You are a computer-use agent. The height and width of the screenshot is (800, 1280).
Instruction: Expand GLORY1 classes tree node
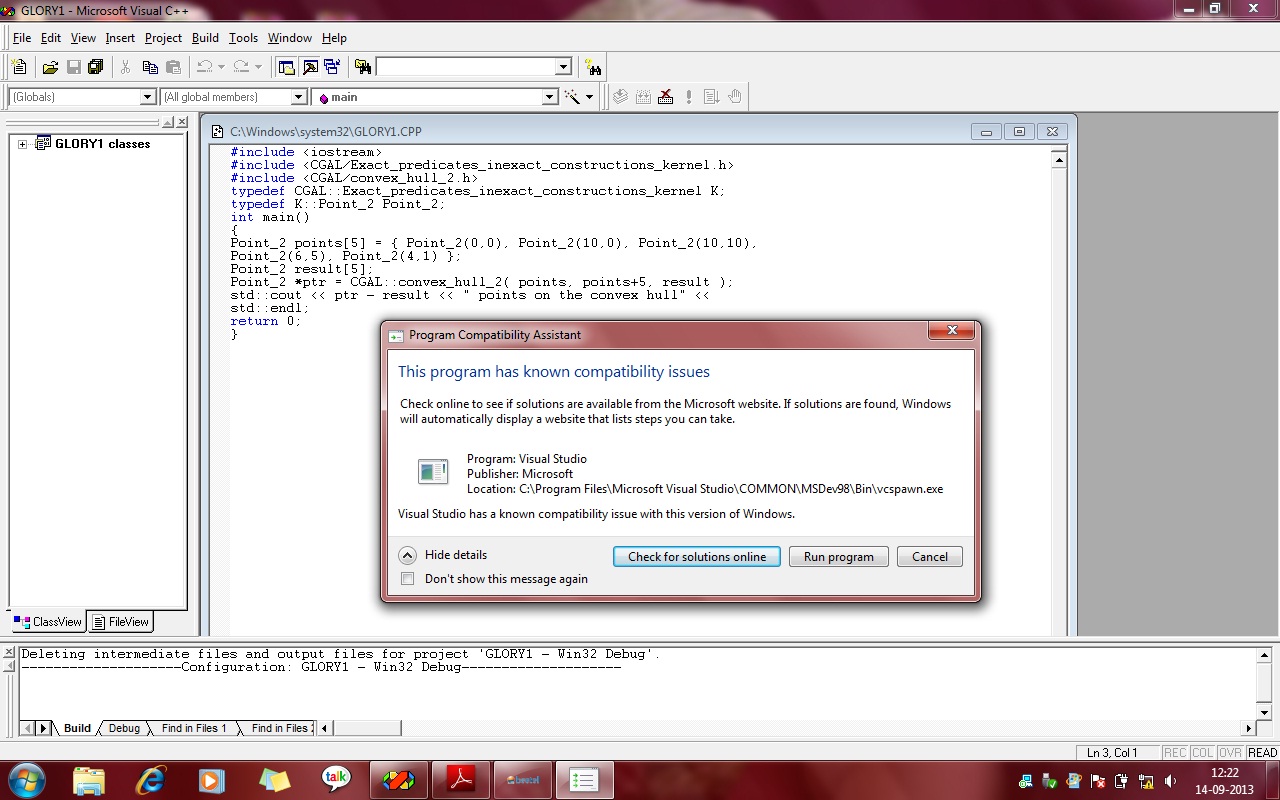coord(22,144)
